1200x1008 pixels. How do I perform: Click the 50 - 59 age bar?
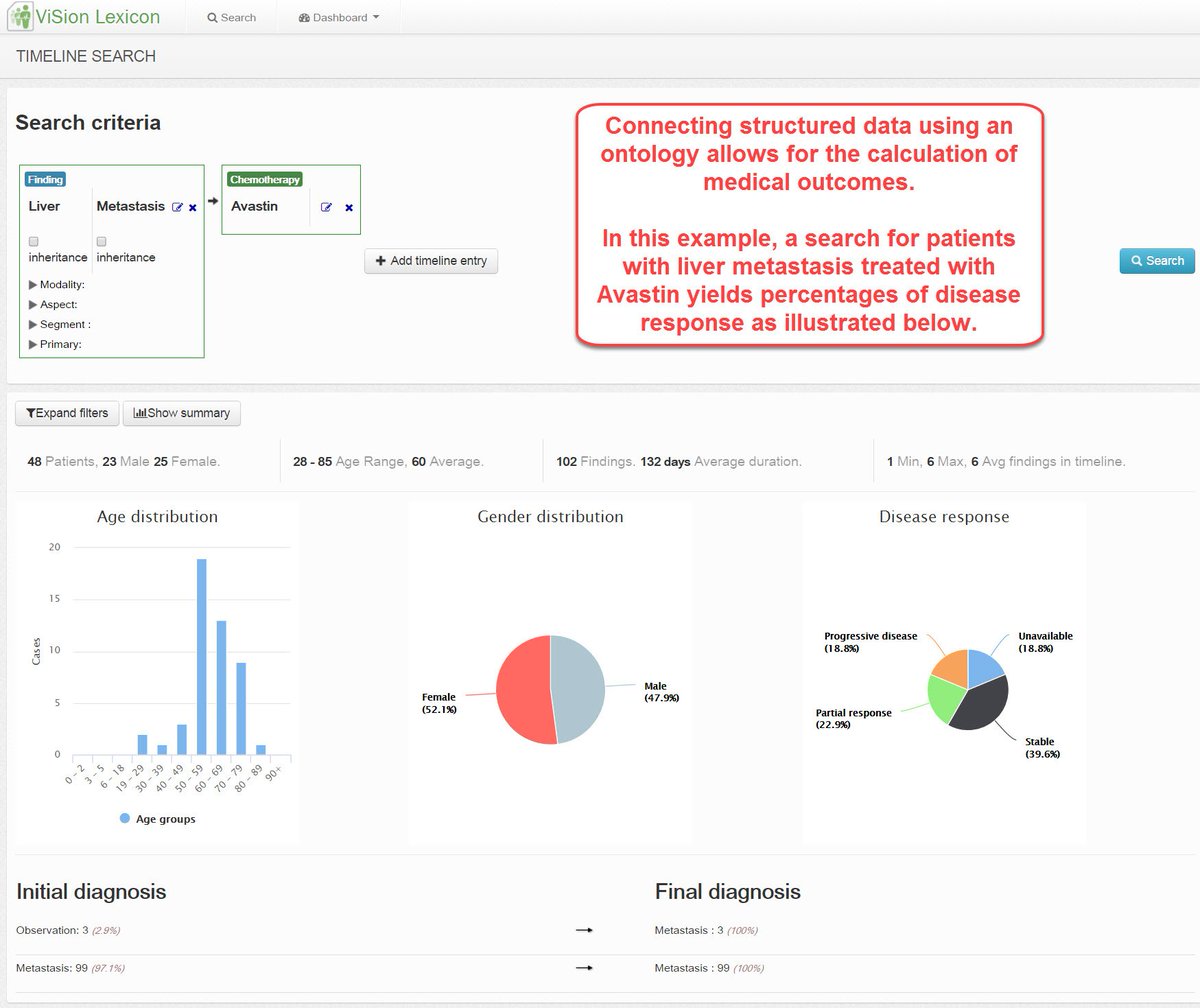[x=201, y=657]
